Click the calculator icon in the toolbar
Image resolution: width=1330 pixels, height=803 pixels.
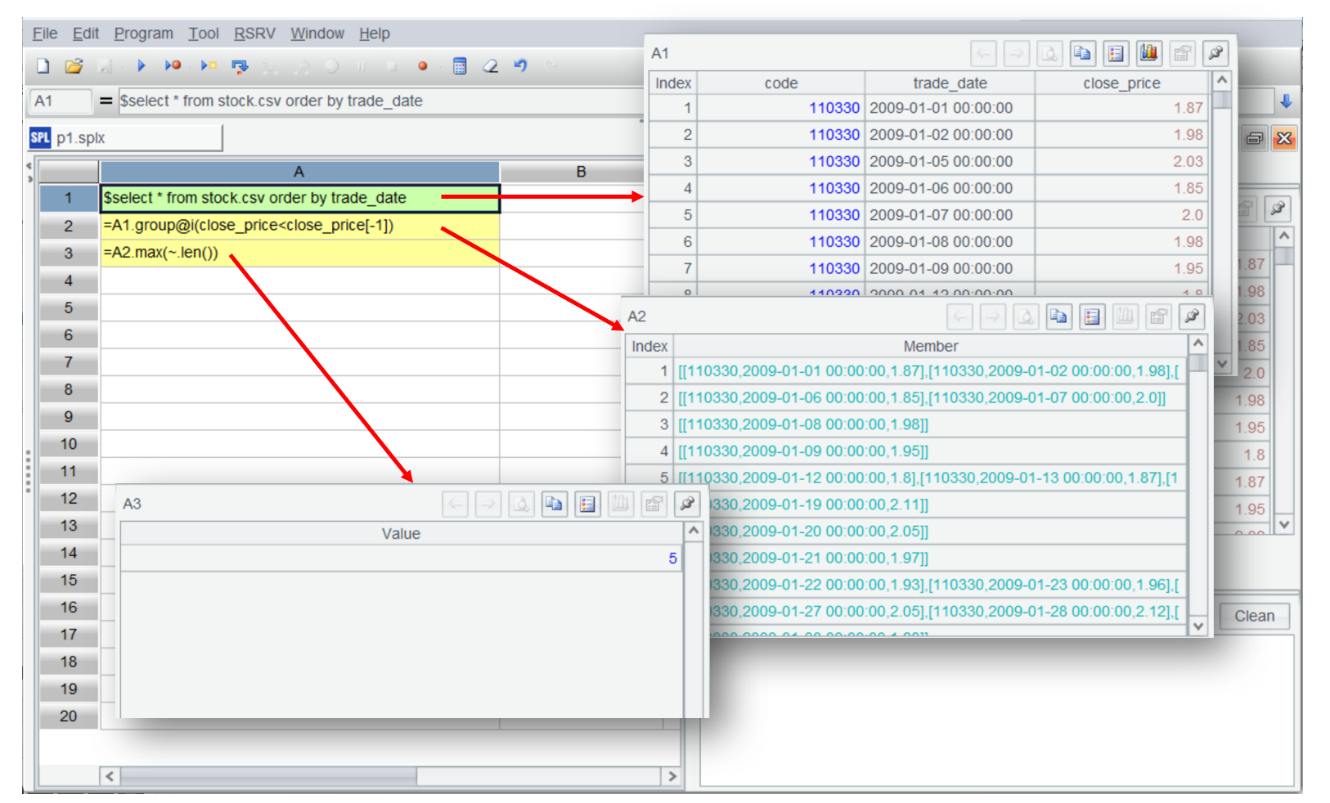pyautogui.click(x=459, y=66)
